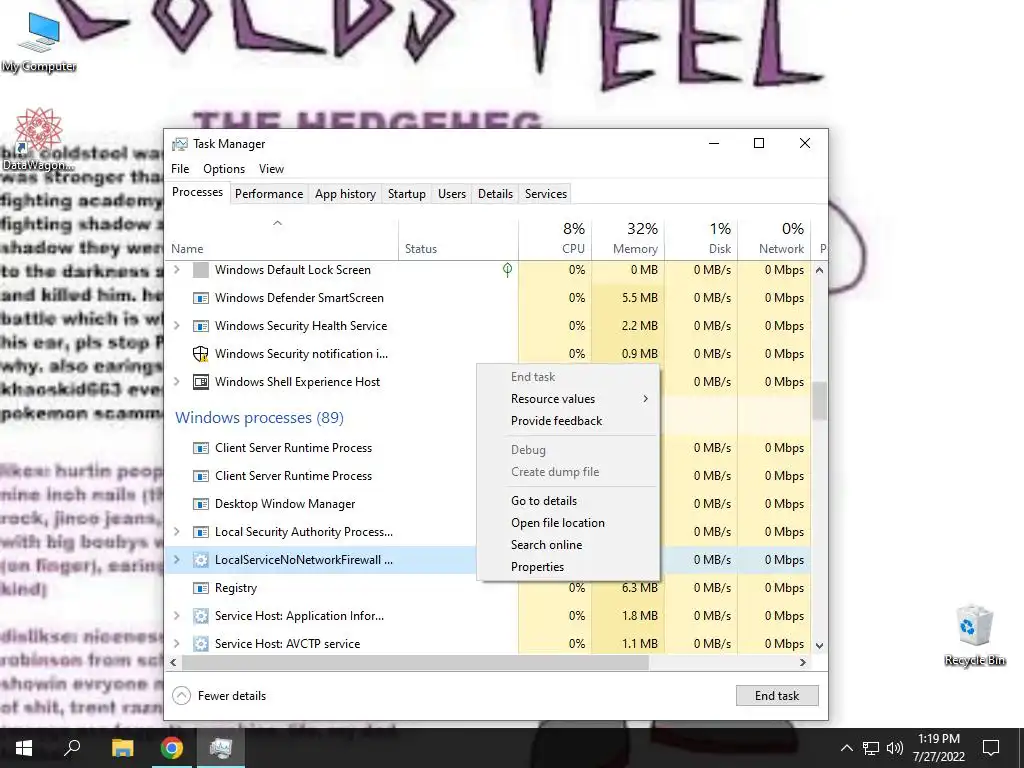Viewport: 1024px width, 768px height.
Task: Open the View menu
Action: point(271,169)
